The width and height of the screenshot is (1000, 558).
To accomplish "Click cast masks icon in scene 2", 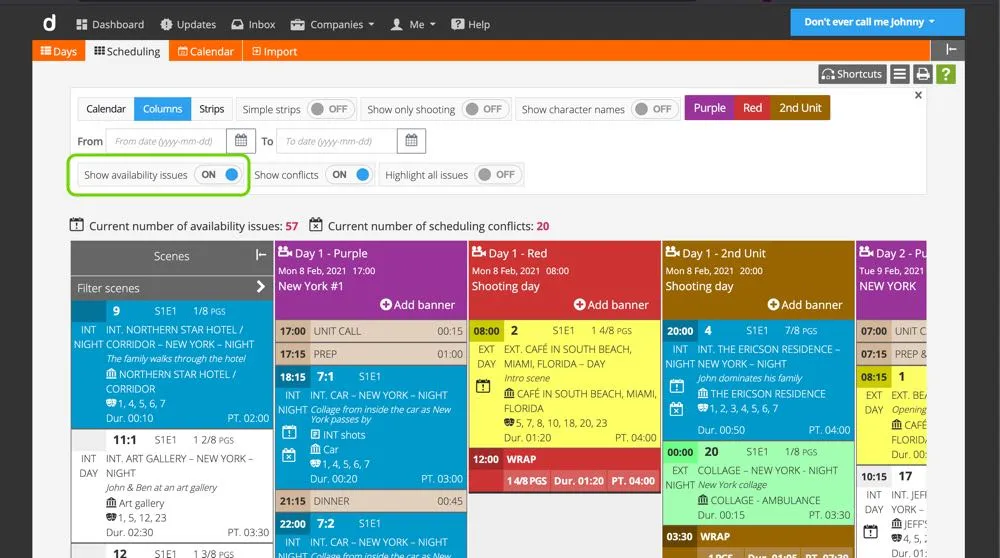I will (509, 422).
